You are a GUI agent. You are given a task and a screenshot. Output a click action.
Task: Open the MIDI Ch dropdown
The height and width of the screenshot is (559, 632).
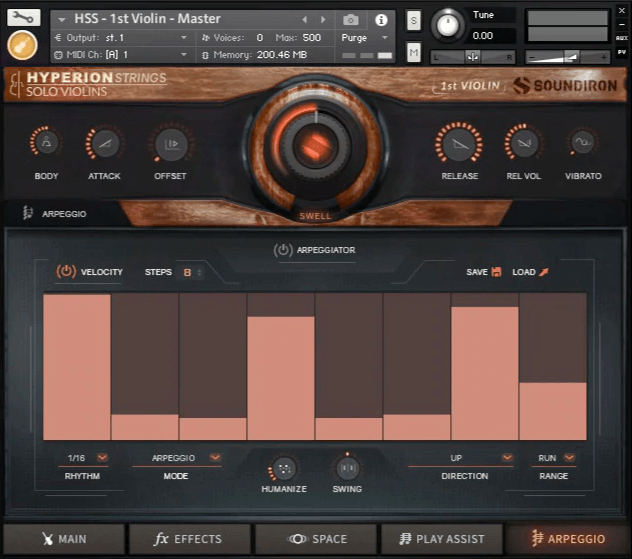pyautogui.click(x=184, y=54)
